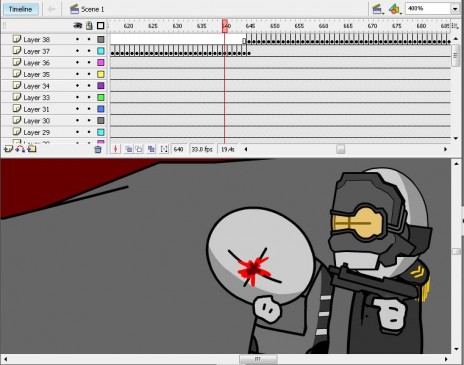This screenshot has height=365, width=464.
Task: Hide Layer 37 using its visibility dot
Action: tap(77, 51)
